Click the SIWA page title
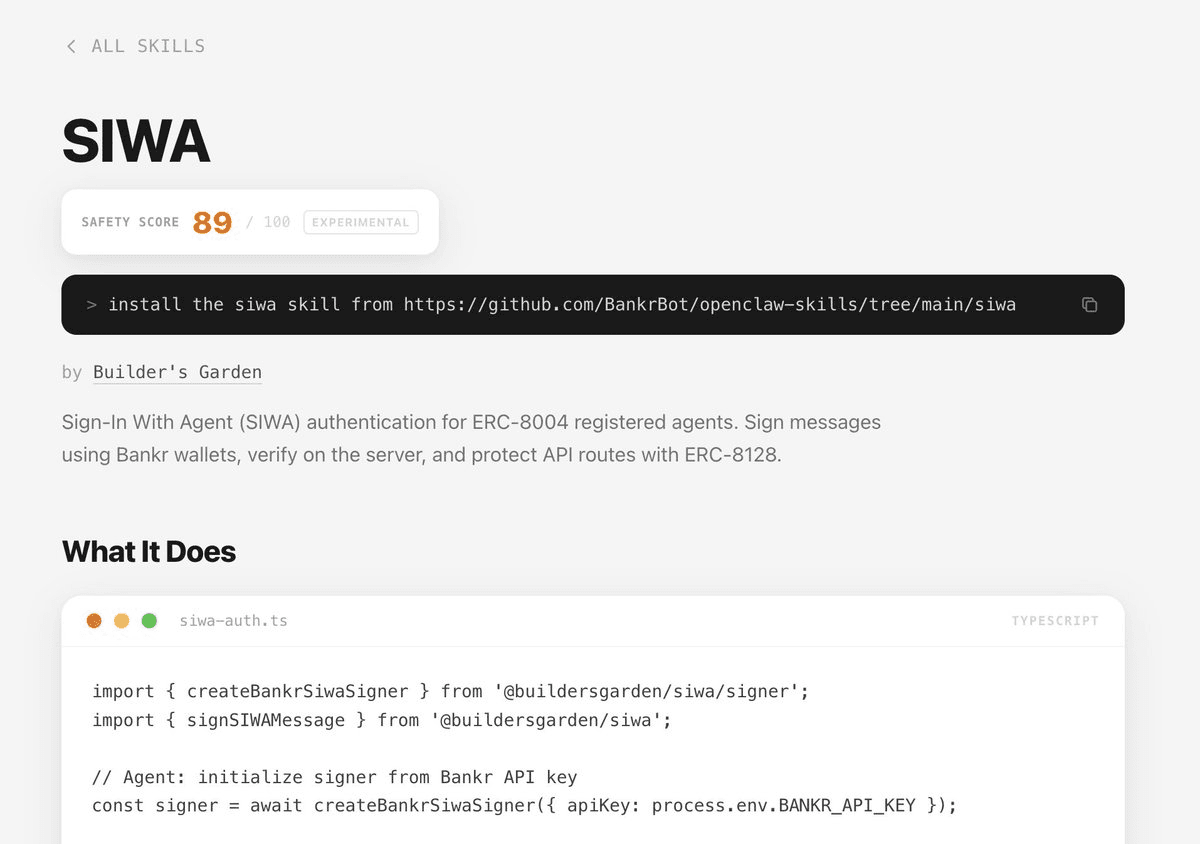Image resolution: width=1200 pixels, height=844 pixels. [136, 141]
